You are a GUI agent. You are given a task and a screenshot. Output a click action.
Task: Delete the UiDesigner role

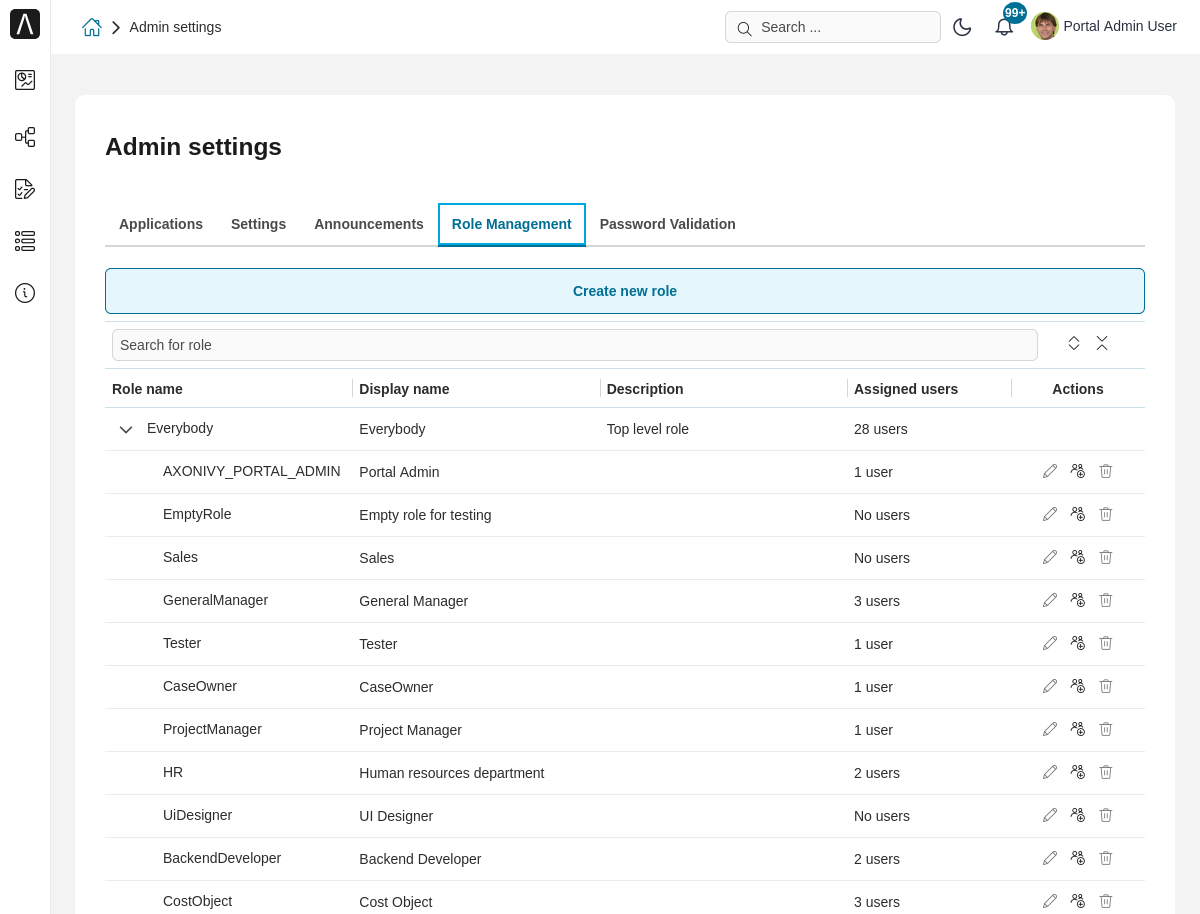(x=1106, y=815)
